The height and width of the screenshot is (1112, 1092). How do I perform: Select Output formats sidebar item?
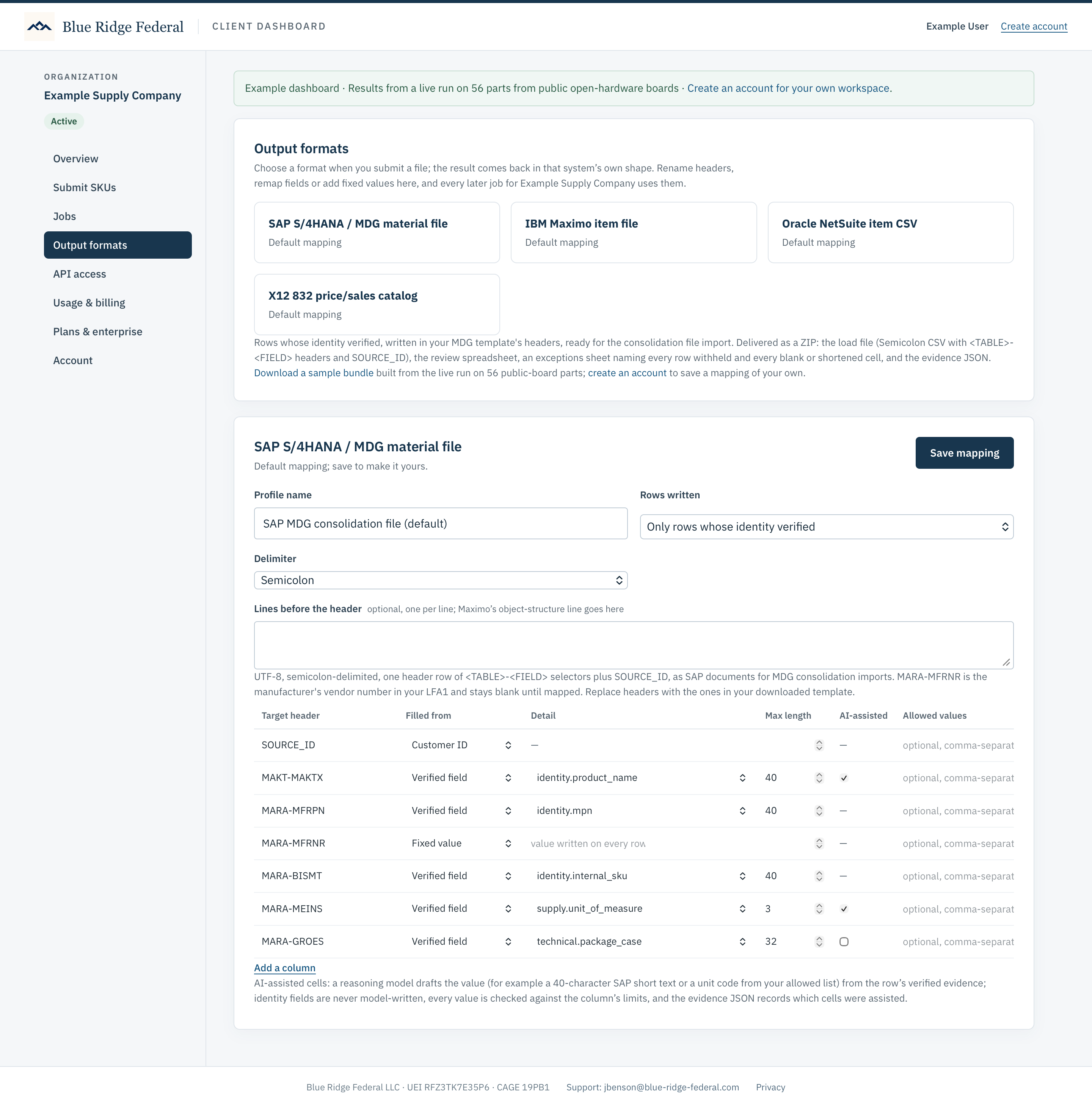tap(118, 245)
